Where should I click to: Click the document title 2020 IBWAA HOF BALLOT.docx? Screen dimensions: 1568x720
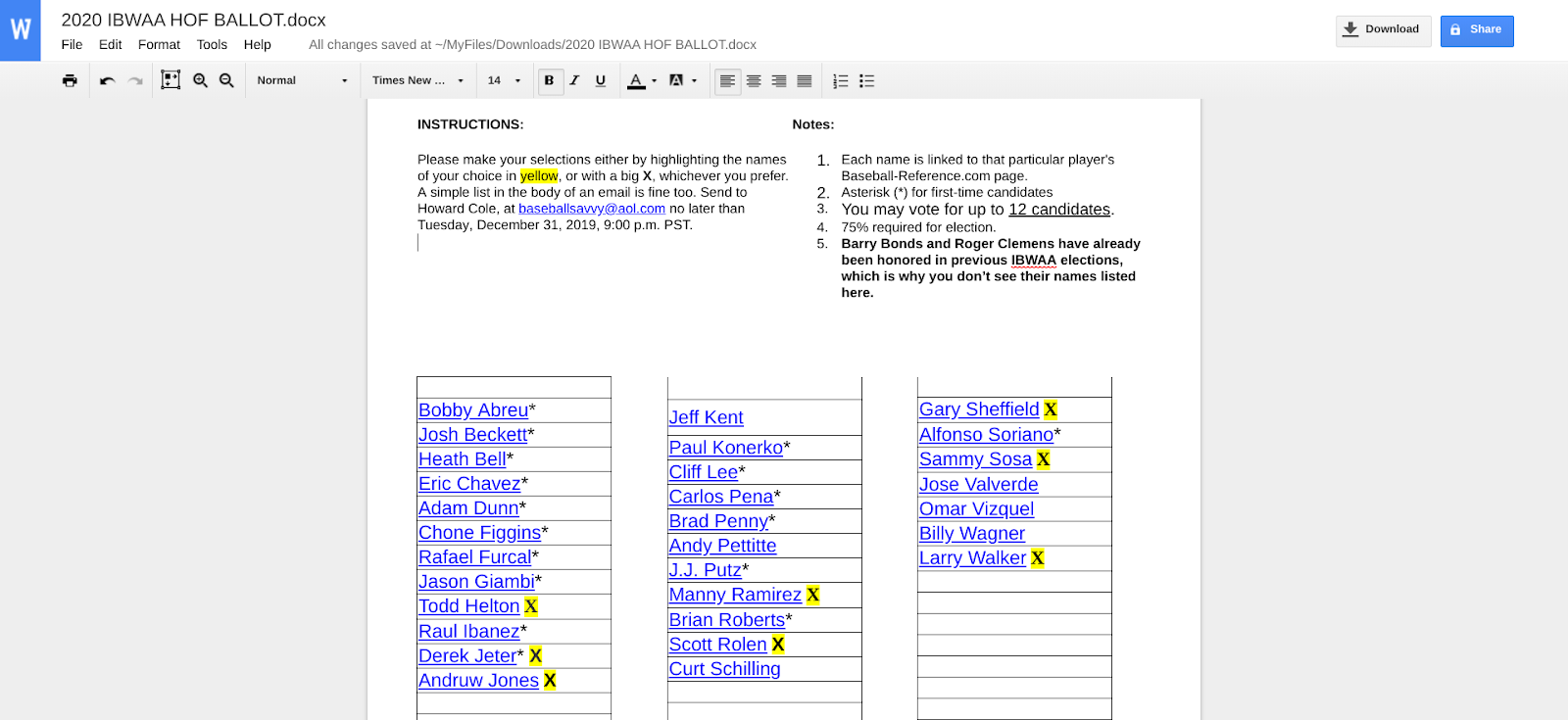[x=193, y=20]
